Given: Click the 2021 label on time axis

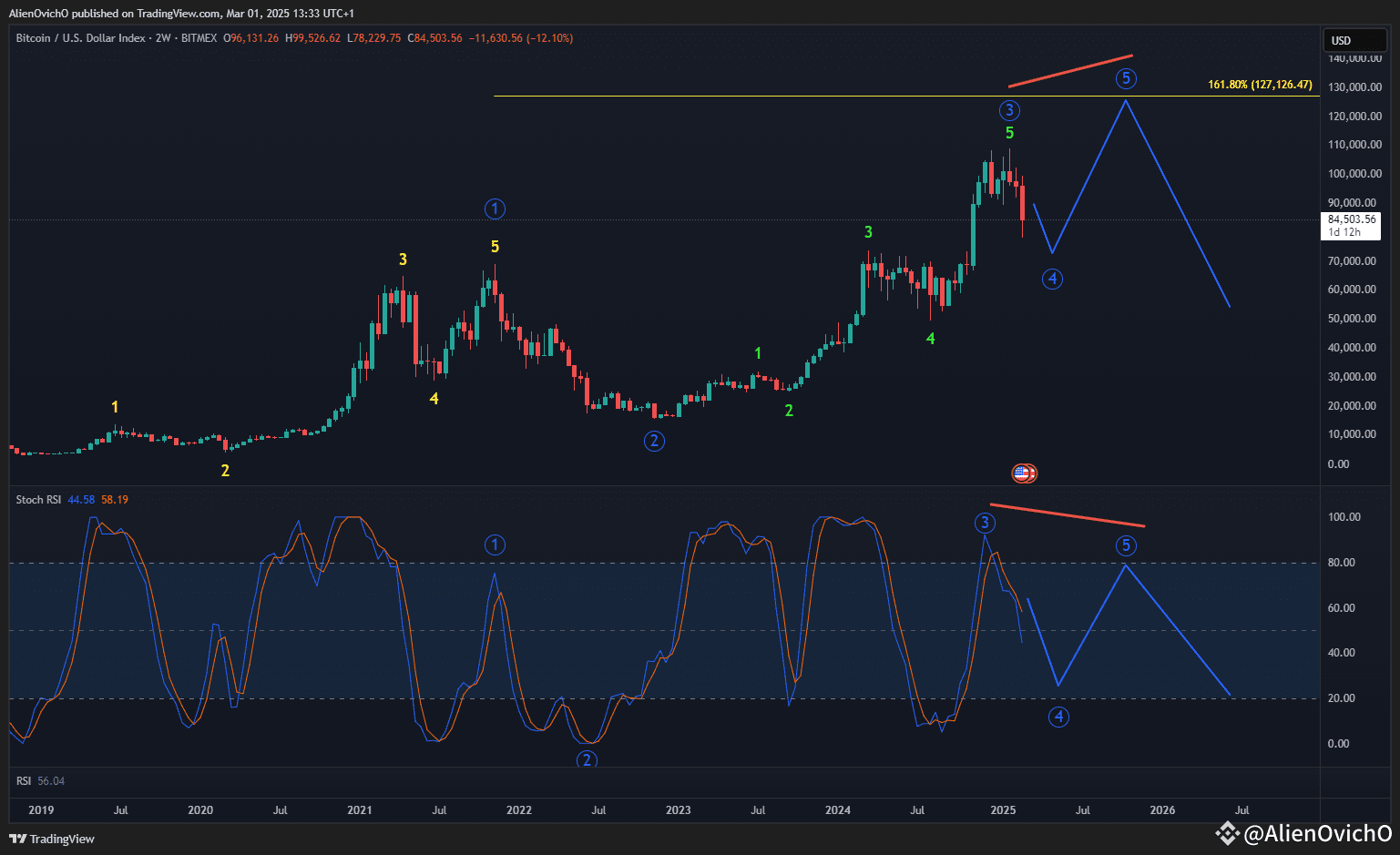Looking at the screenshot, I should 360,810.
